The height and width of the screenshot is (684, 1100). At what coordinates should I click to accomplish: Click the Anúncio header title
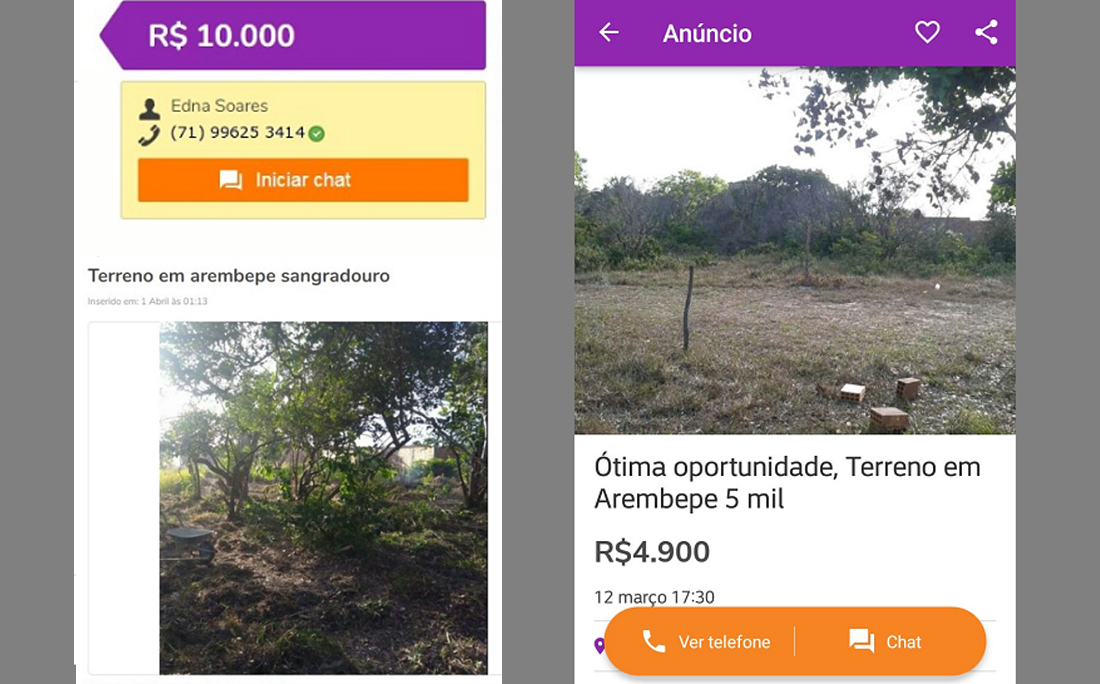pos(707,33)
